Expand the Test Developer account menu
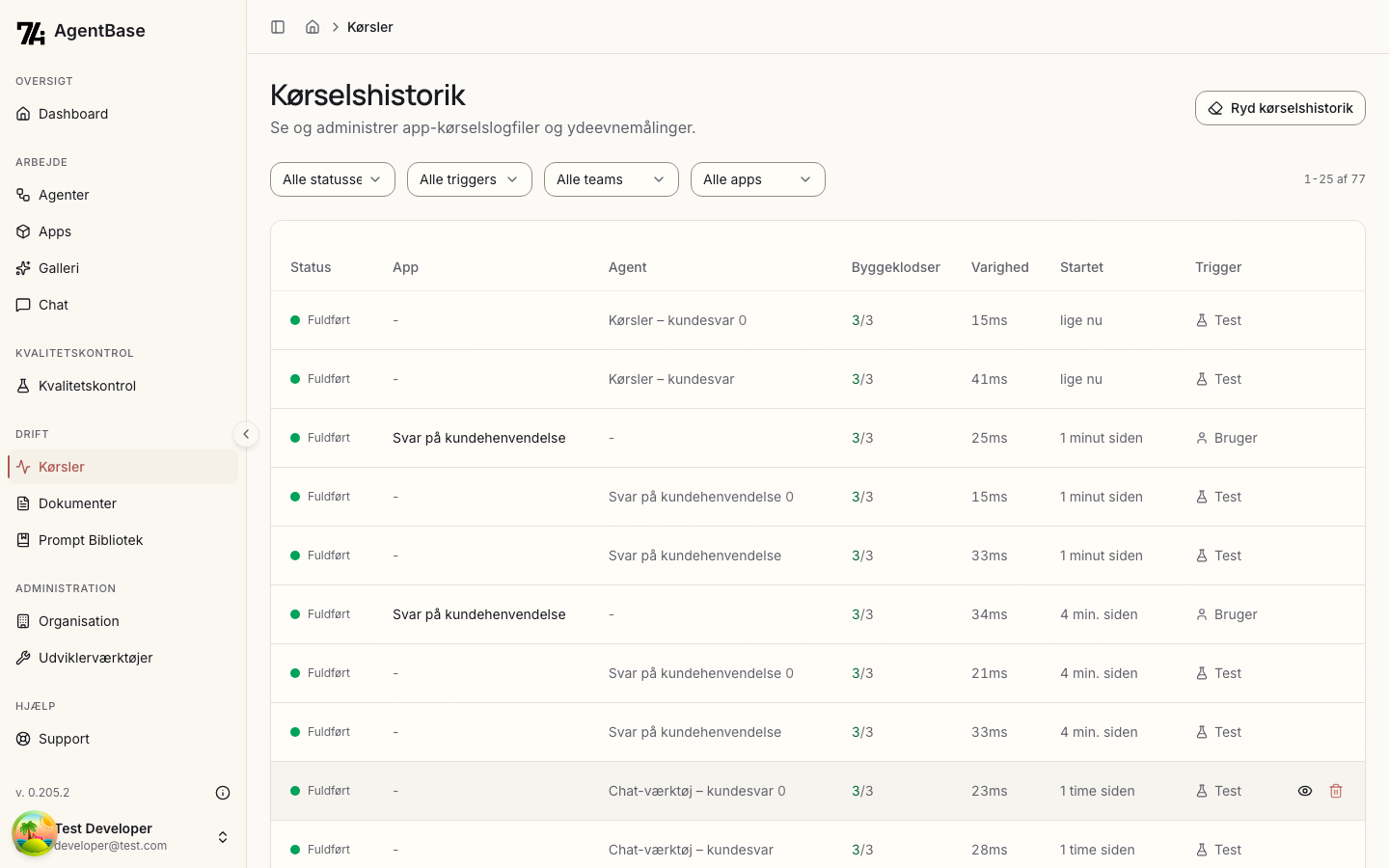The image size is (1389, 868). click(223, 837)
